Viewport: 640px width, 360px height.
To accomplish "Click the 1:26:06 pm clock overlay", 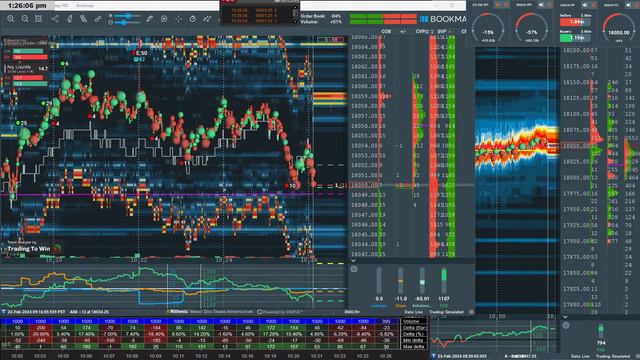I will click(27, 6).
